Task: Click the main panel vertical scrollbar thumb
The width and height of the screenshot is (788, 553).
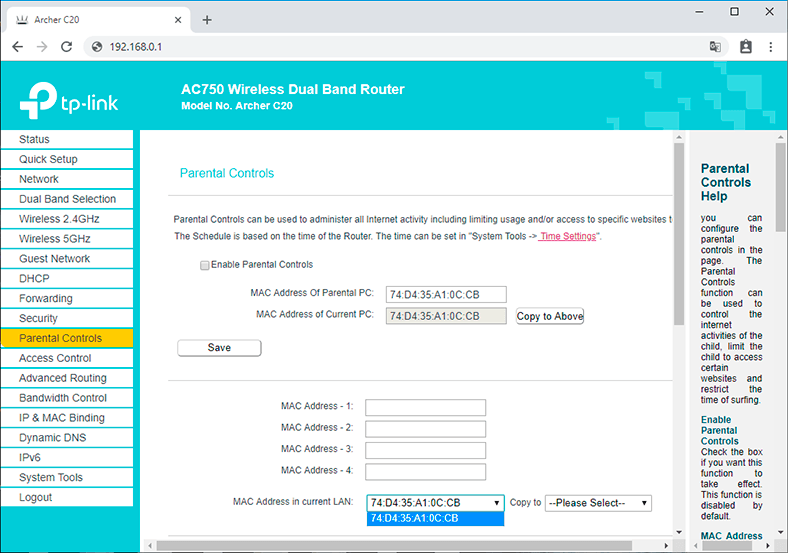Action: [x=679, y=234]
